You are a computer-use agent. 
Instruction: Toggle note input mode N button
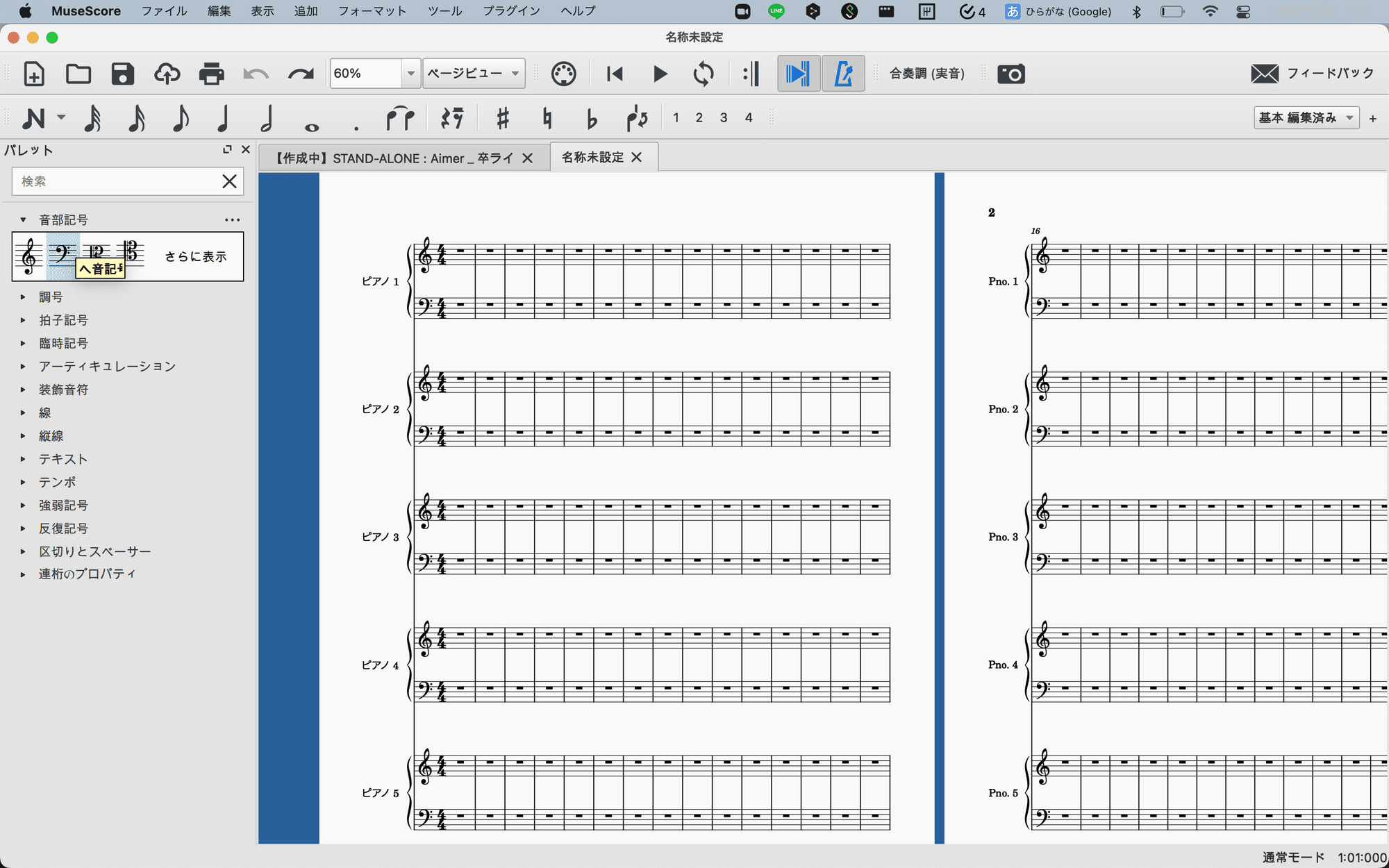33,119
